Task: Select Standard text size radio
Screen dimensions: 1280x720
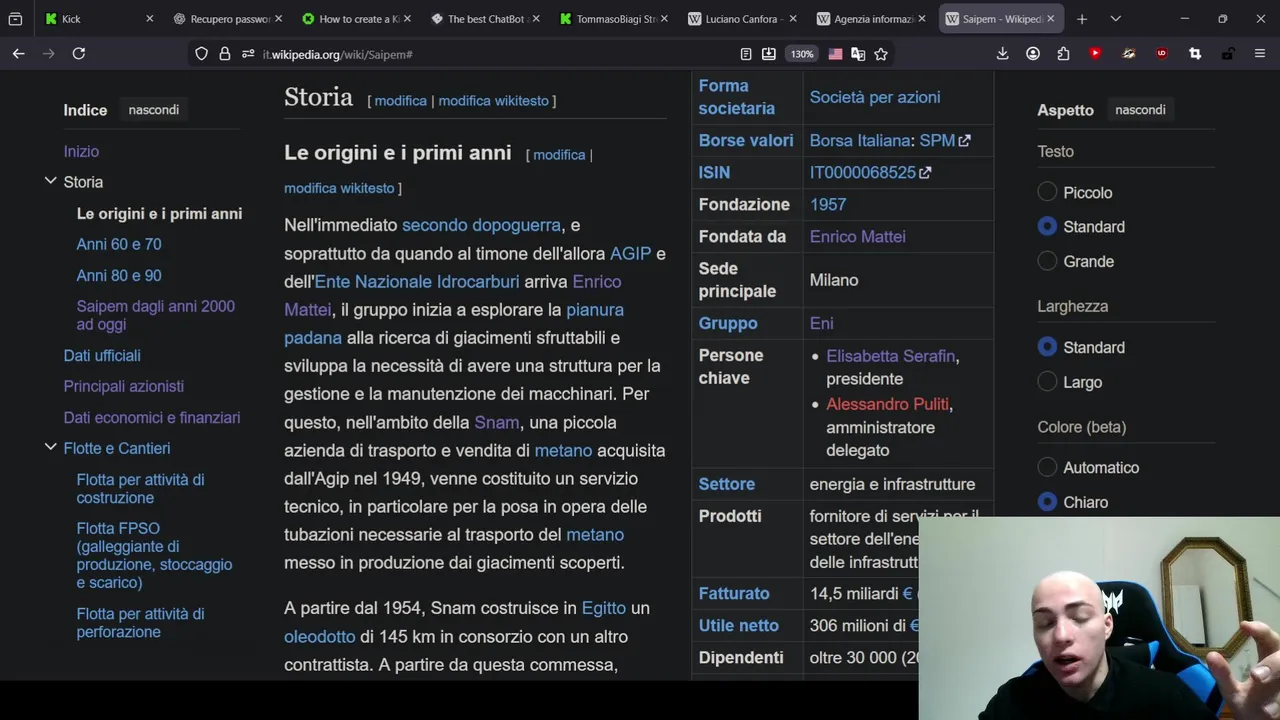Action: (1047, 227)
